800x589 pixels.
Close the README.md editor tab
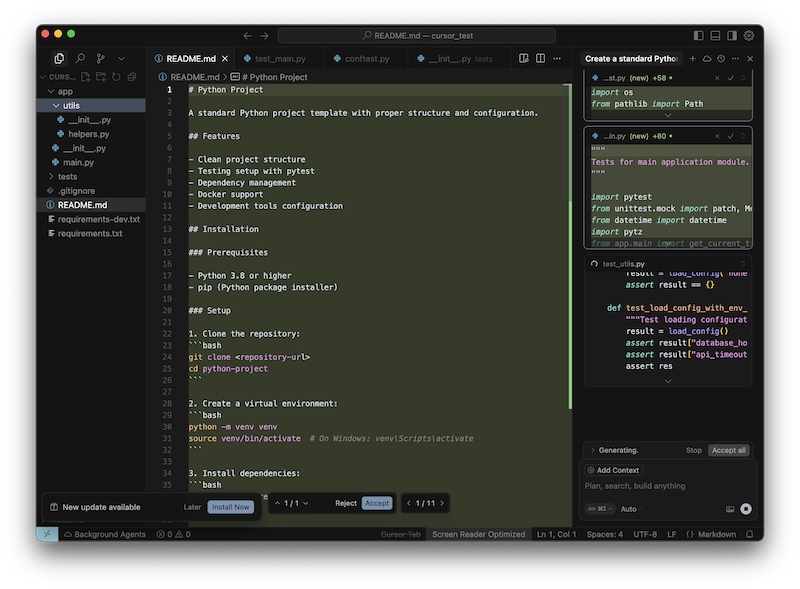[225, 59]
